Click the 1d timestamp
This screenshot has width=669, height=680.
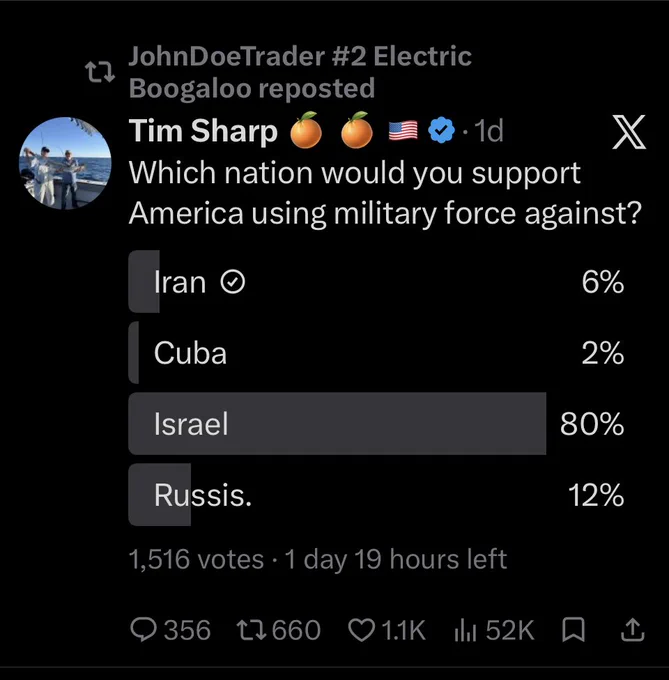tap(489, 131)
